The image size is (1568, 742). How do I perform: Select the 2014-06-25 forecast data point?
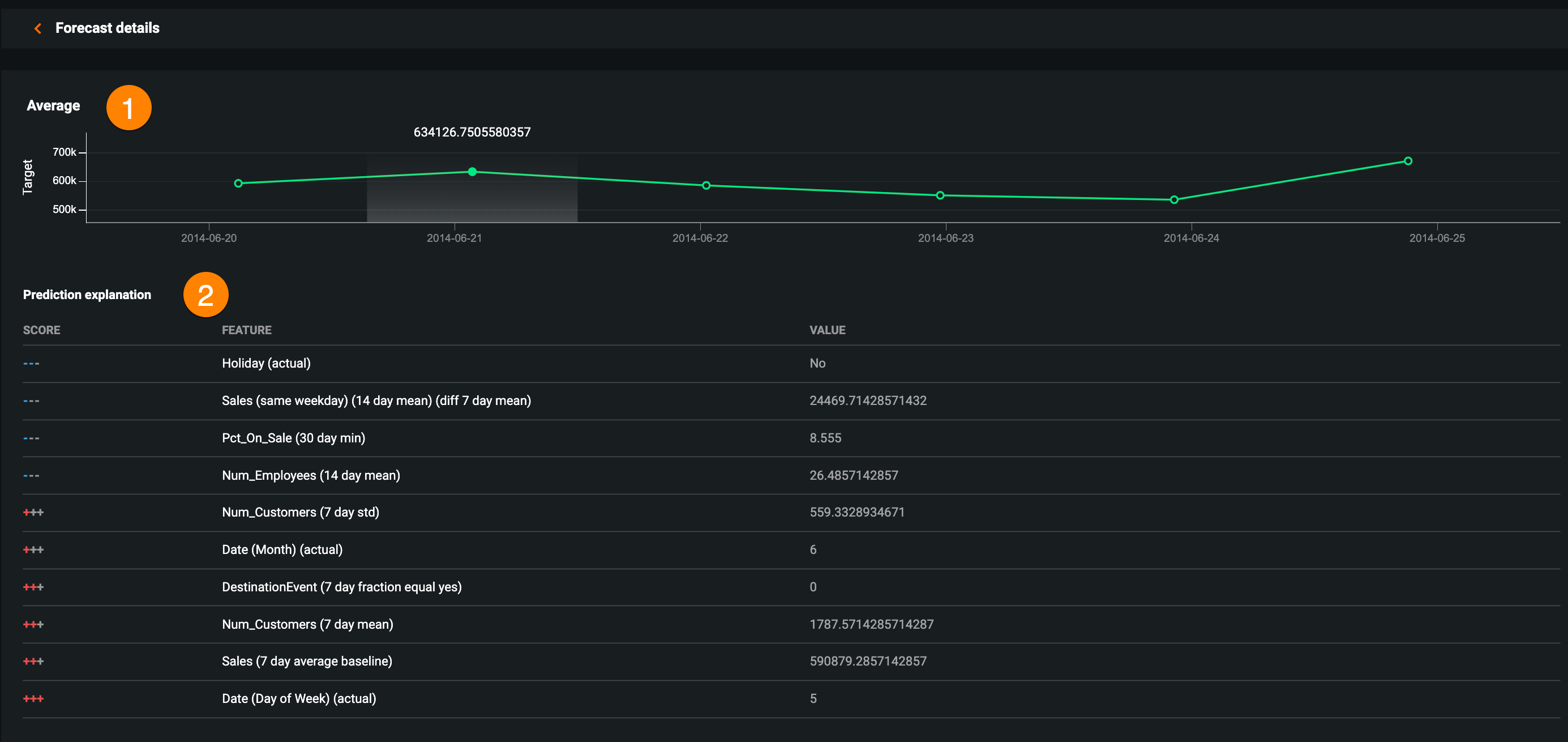(1408, 161)
